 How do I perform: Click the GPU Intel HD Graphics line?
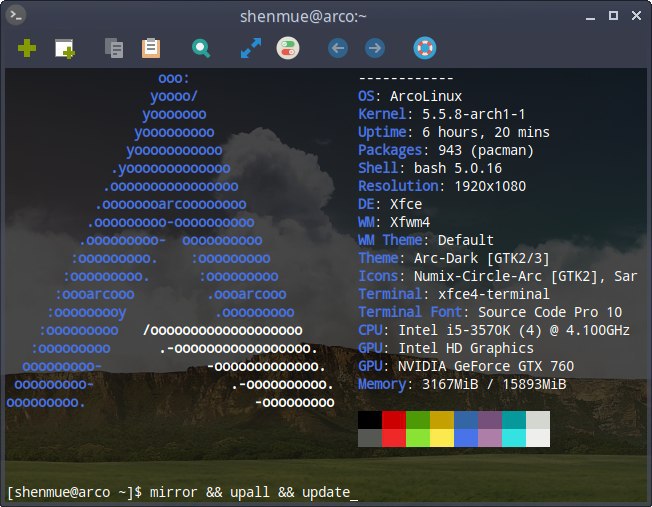446,348
